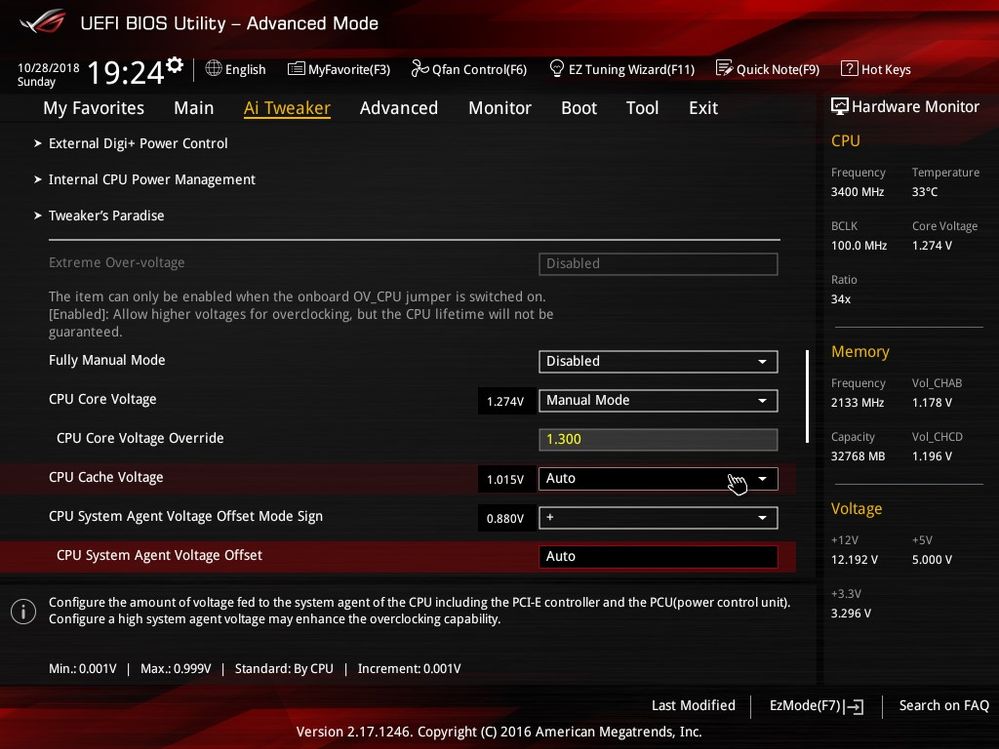Screen dimensions: 999x749
Task: Click memory frequency 2133 MHz value
Action: [x=858, y=403]
